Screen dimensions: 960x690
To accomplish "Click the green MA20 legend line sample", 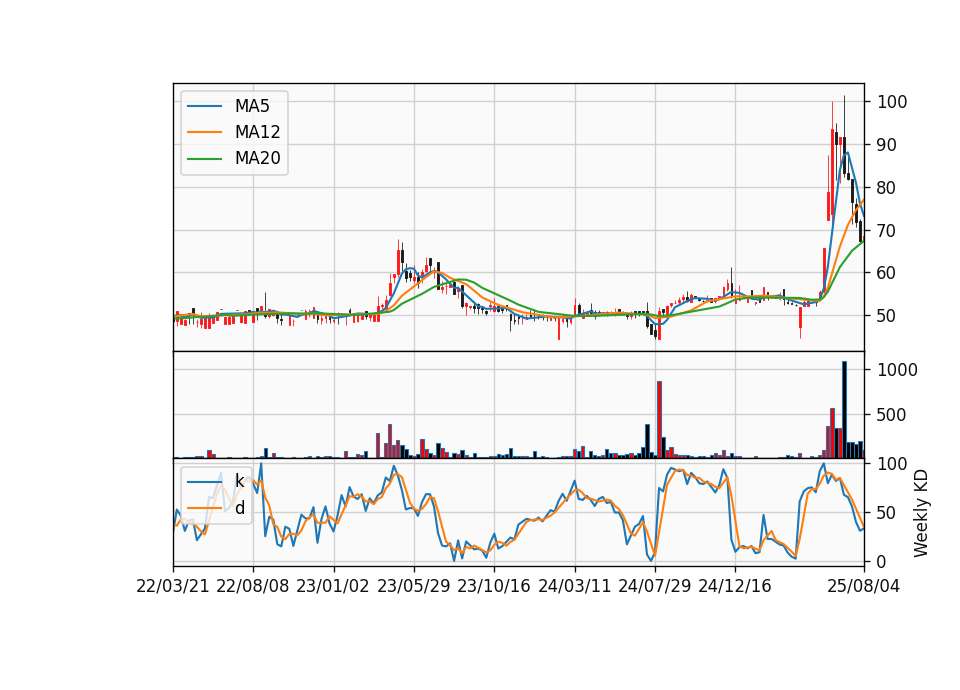I will tap(204, 158).
